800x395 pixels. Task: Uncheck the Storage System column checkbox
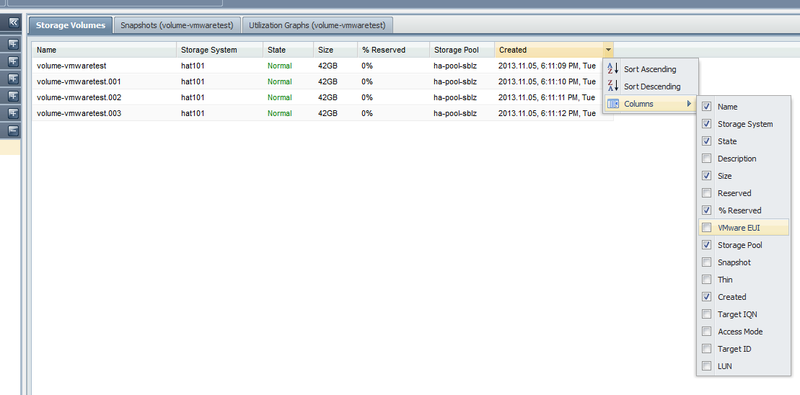pos(707,124)
